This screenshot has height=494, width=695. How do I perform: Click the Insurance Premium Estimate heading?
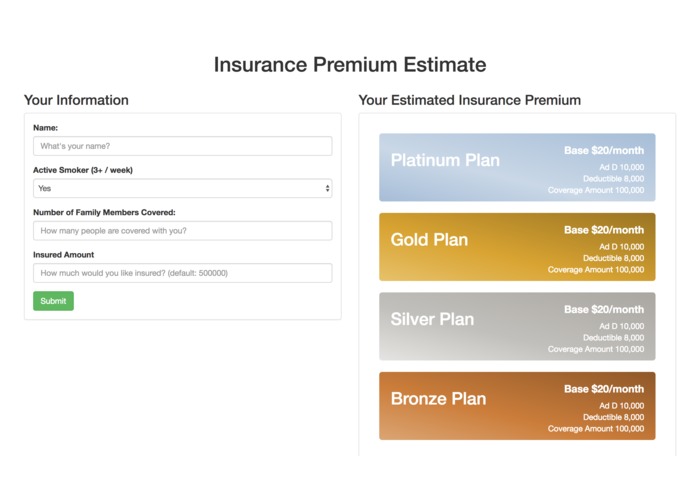(x=350, y=65)
